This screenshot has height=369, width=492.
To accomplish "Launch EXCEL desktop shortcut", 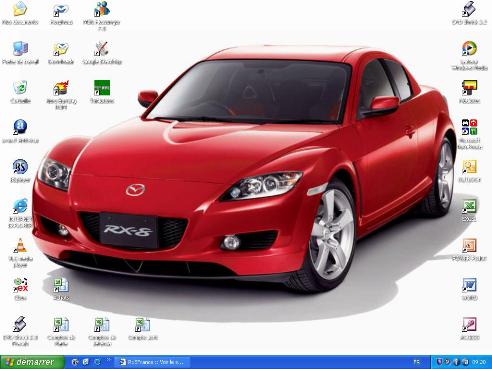I will click(469, 206).
